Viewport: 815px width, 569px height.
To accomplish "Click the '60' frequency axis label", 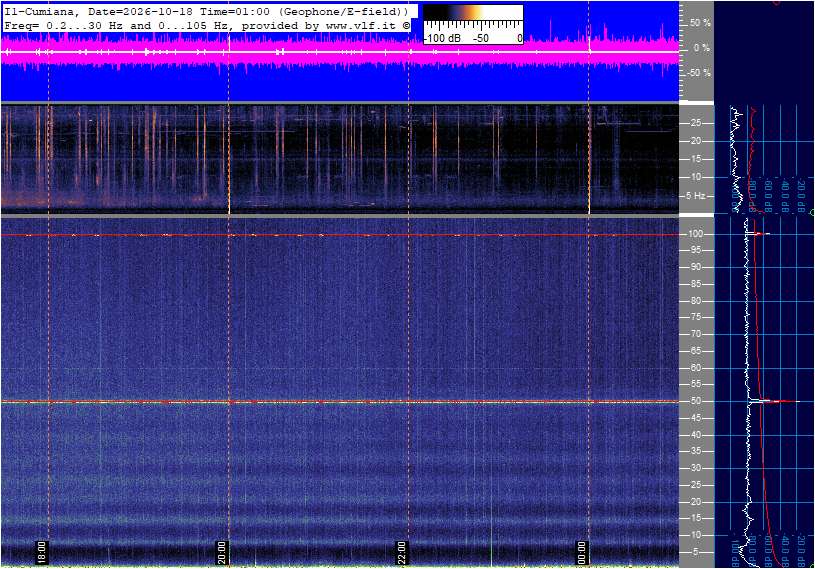I will 695,368.
